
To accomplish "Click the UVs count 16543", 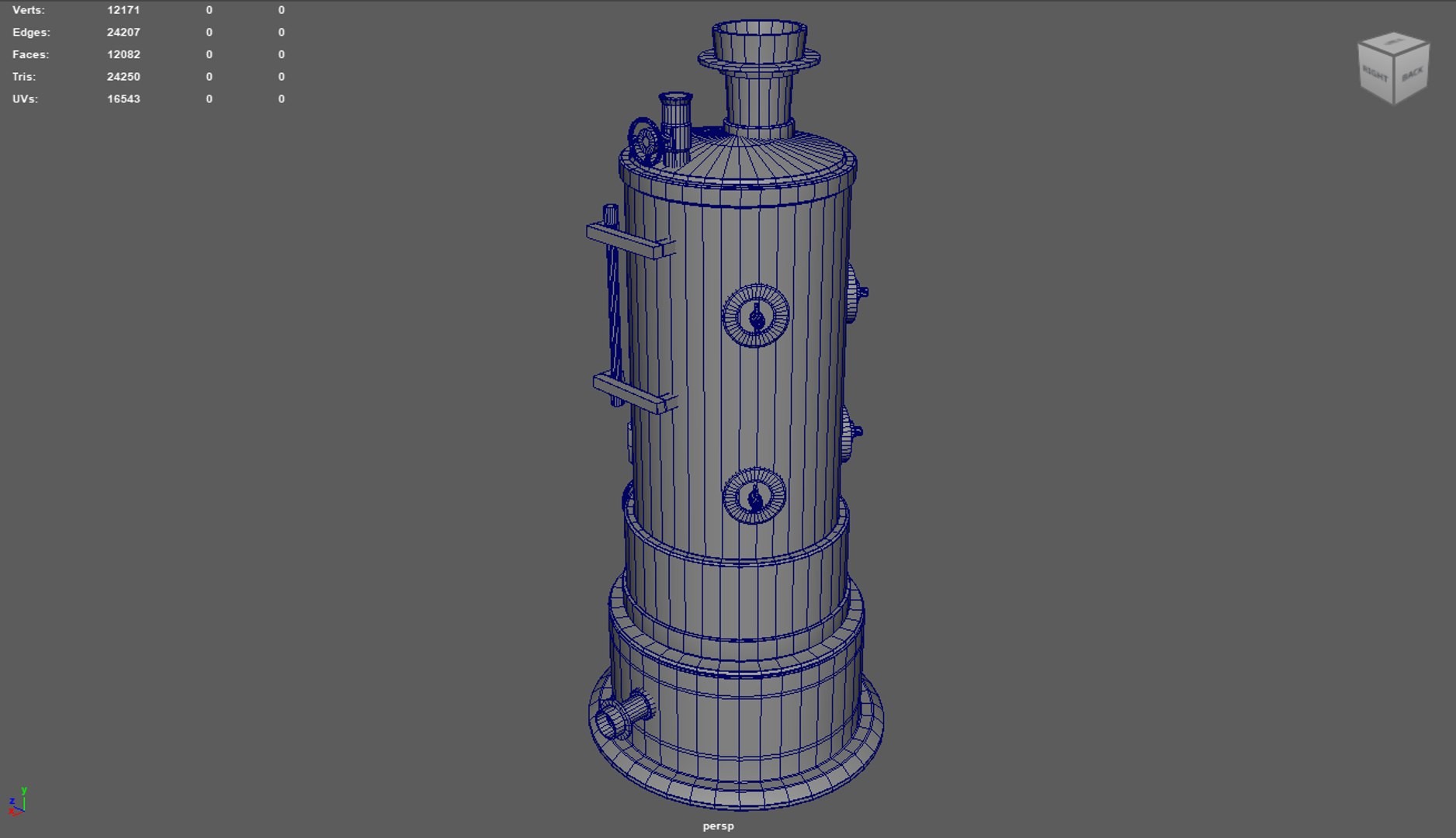I will (x=123, y=99).
